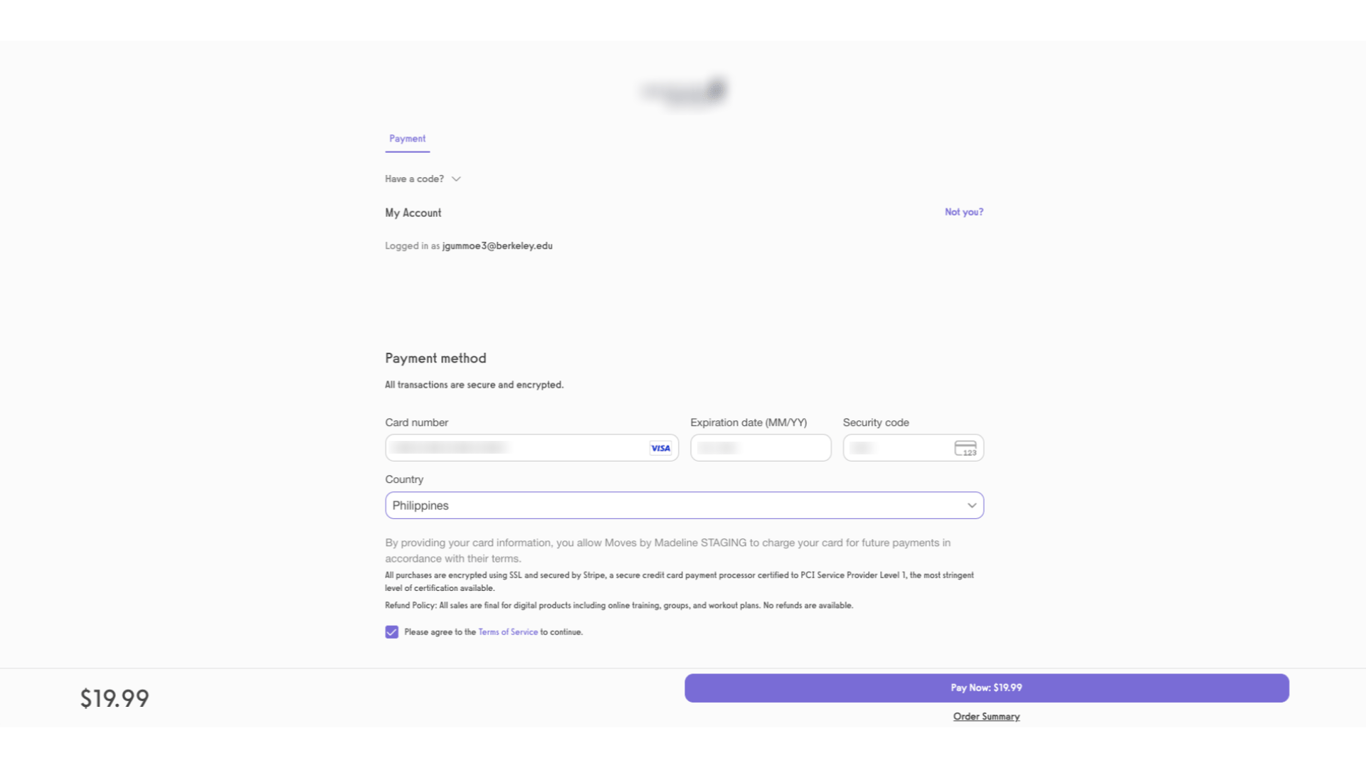
Task: Switch to the Payment tab
Action: (x=406, y=139)
